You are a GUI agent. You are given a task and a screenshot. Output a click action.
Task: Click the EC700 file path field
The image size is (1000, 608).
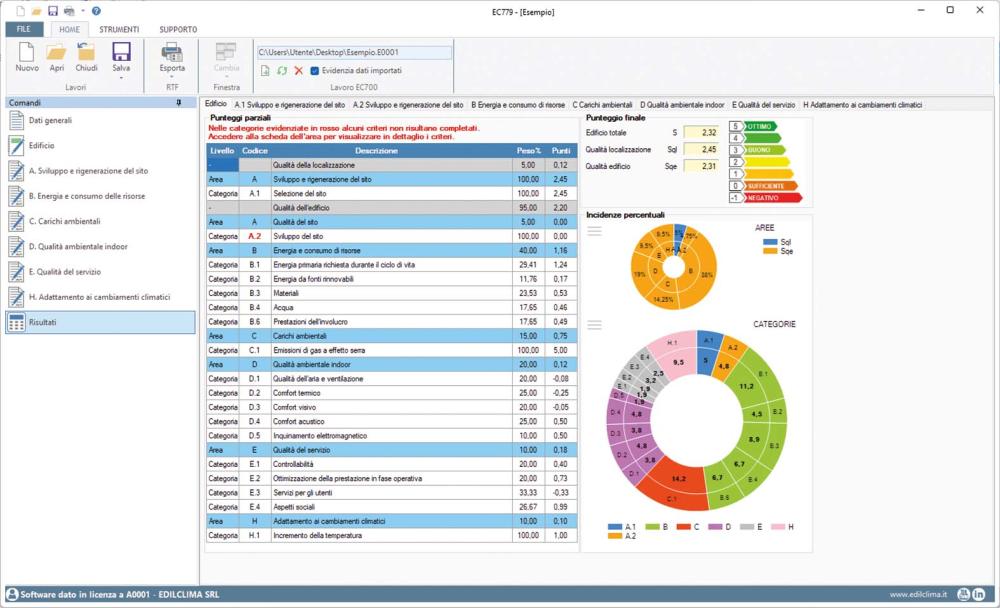(354, 52)
